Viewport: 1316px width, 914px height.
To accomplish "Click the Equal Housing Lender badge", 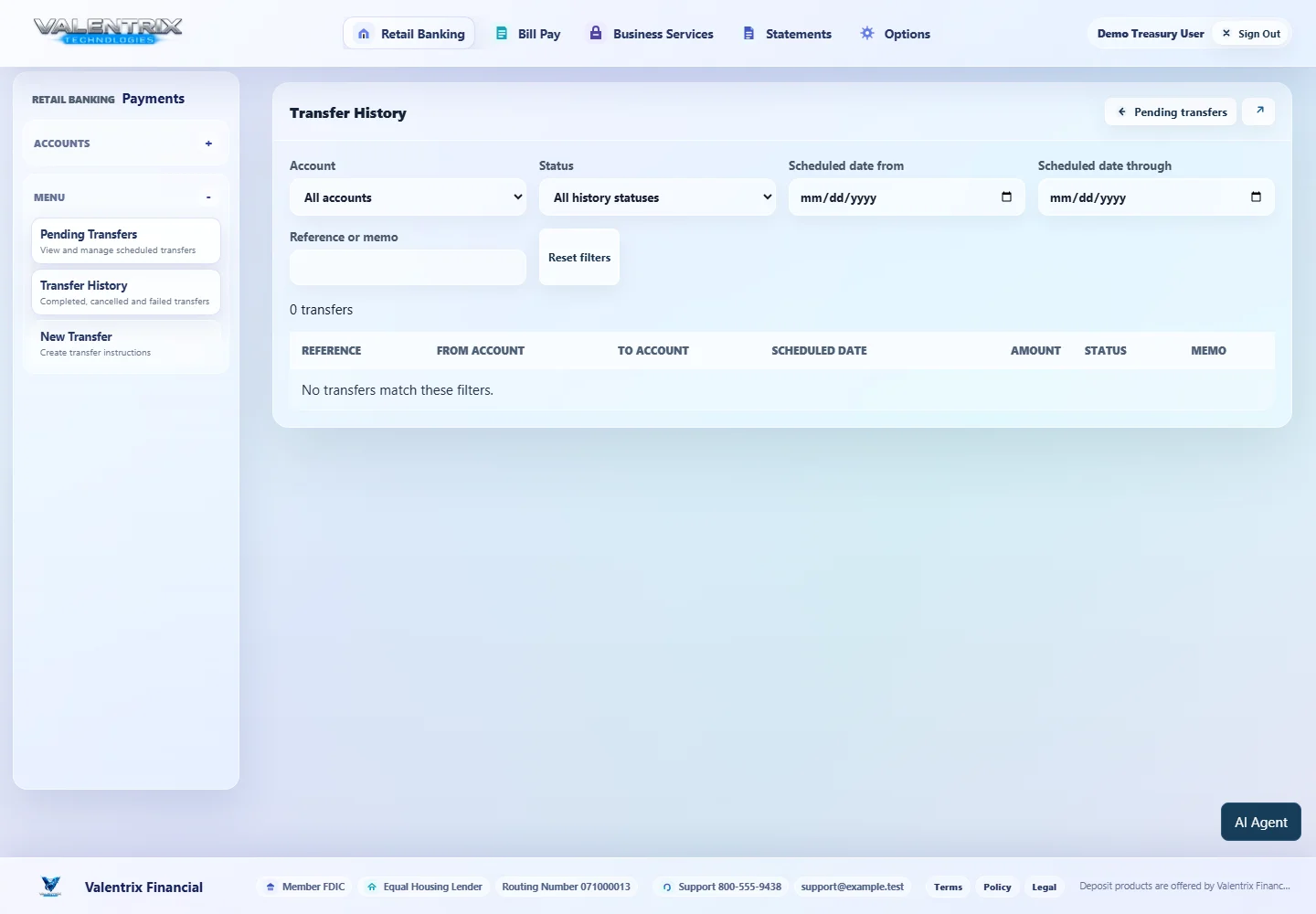I will point(424,887).
